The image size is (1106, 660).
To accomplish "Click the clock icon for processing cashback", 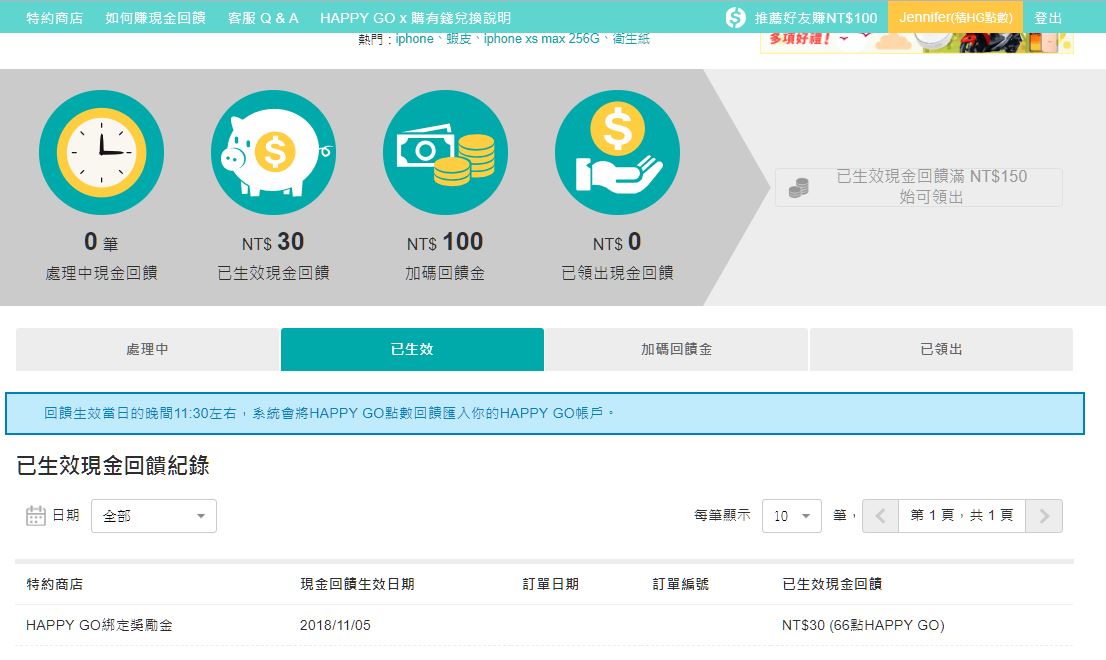I will (101, 153).
